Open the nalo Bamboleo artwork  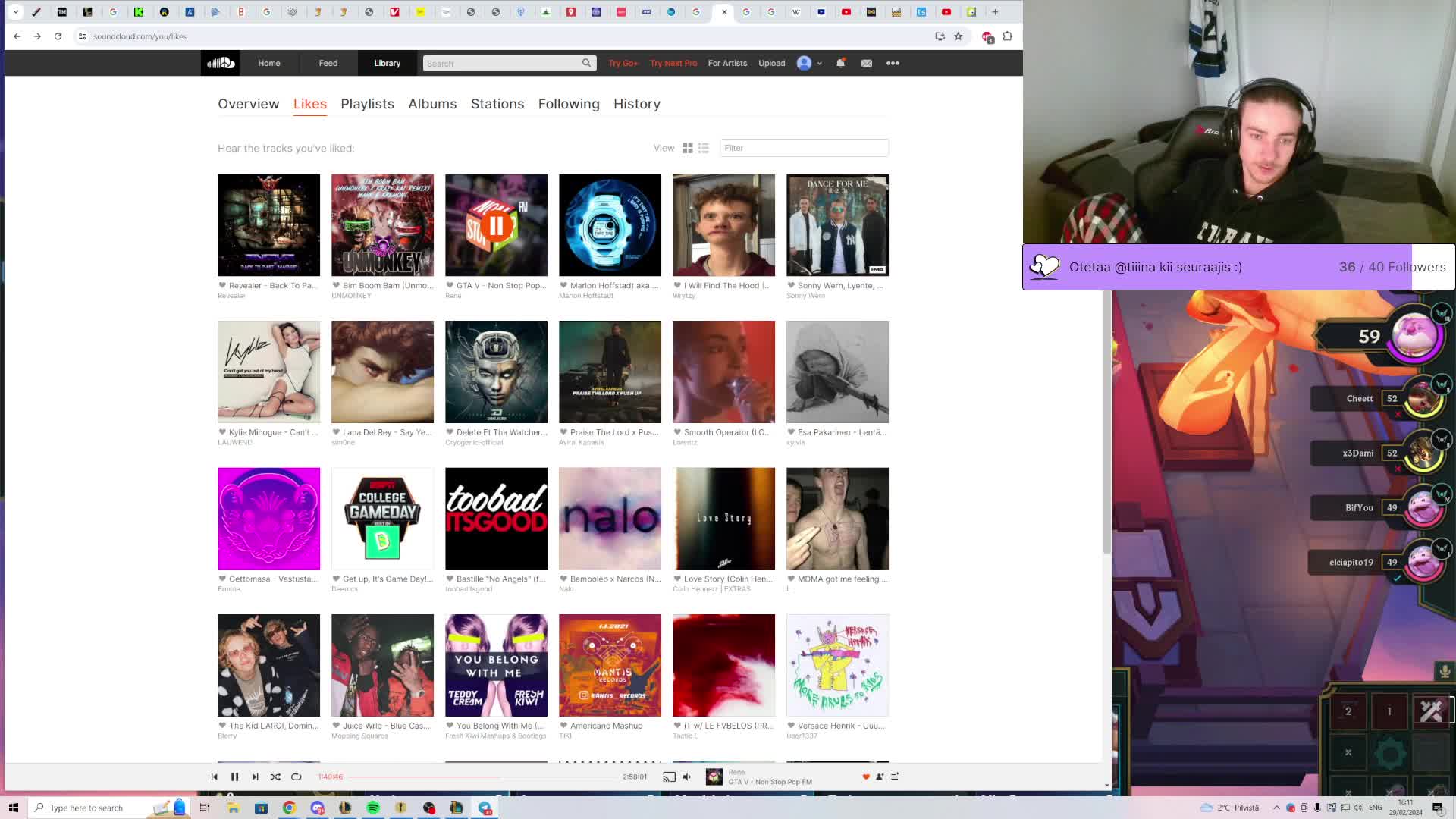(610, 519)
